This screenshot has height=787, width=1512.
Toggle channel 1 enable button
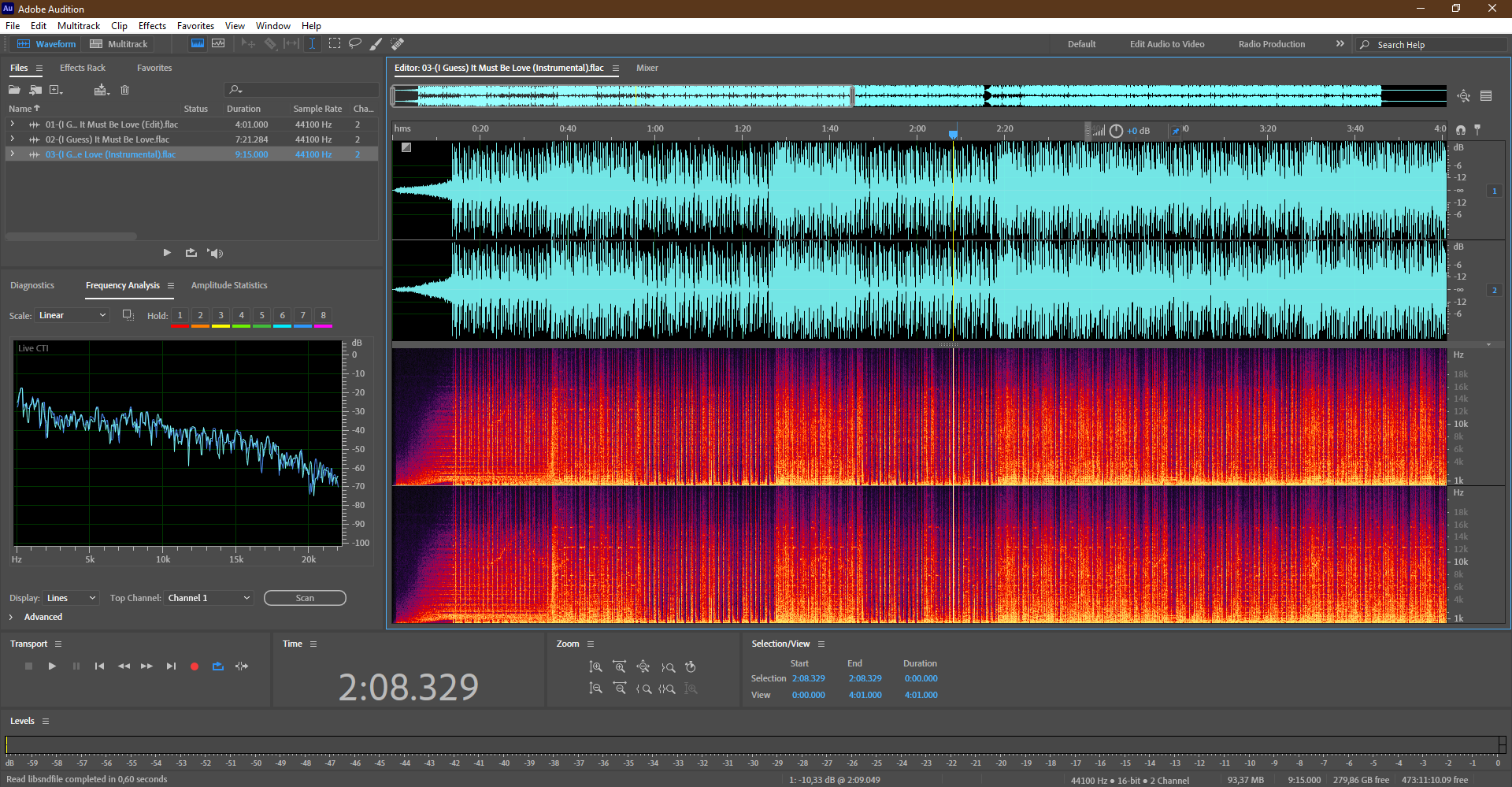click(x=1494, y=191)
